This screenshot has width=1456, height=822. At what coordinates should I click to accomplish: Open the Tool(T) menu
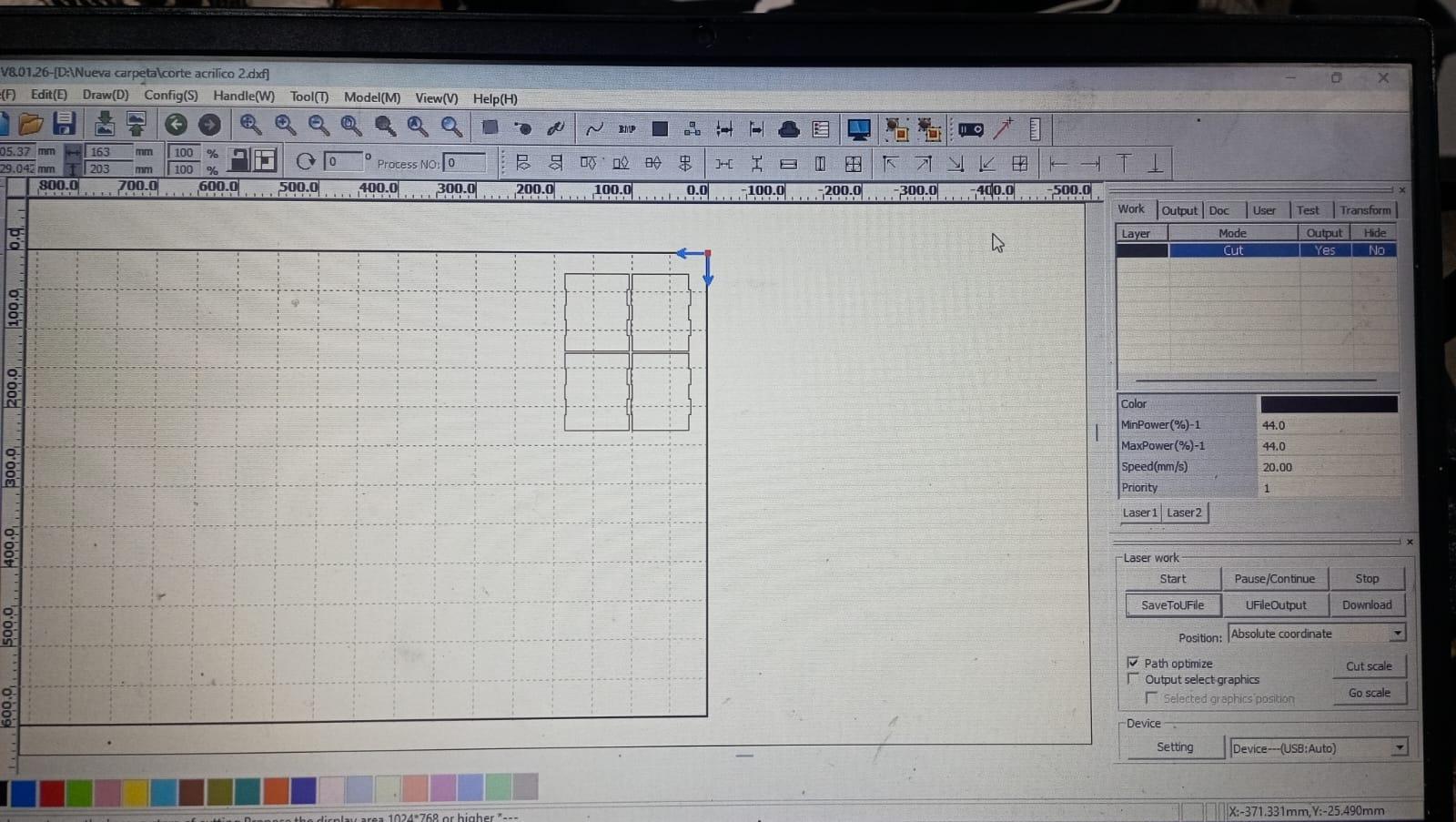(309, 96)
